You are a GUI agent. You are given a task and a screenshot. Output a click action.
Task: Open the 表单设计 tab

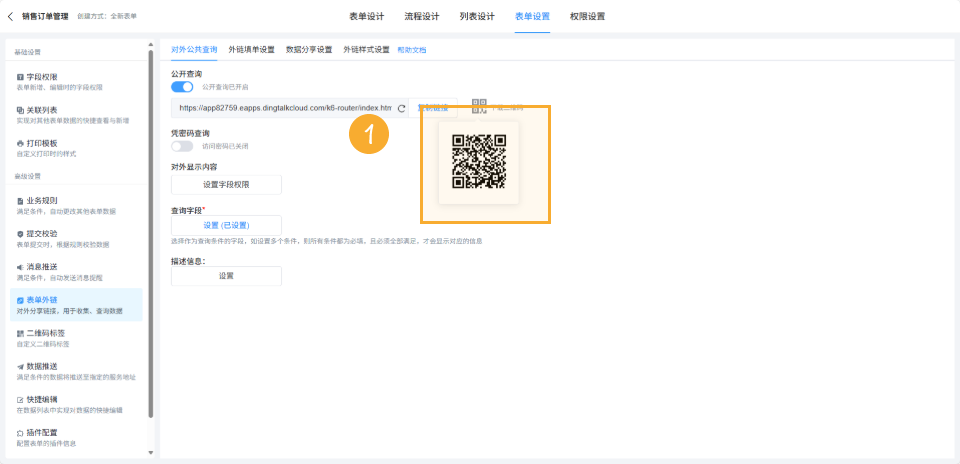(367, 17)
